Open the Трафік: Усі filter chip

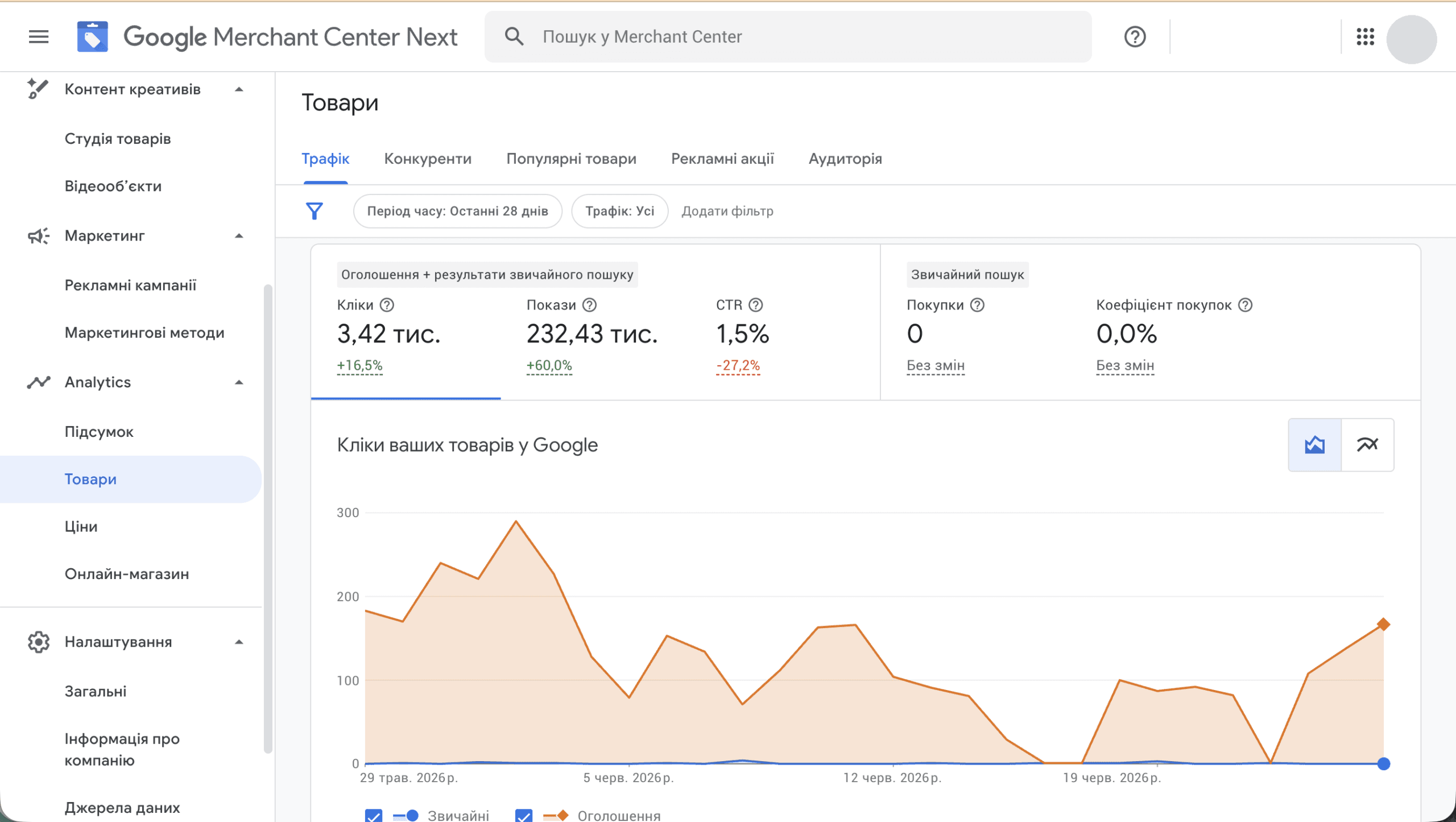coord(619,211)
